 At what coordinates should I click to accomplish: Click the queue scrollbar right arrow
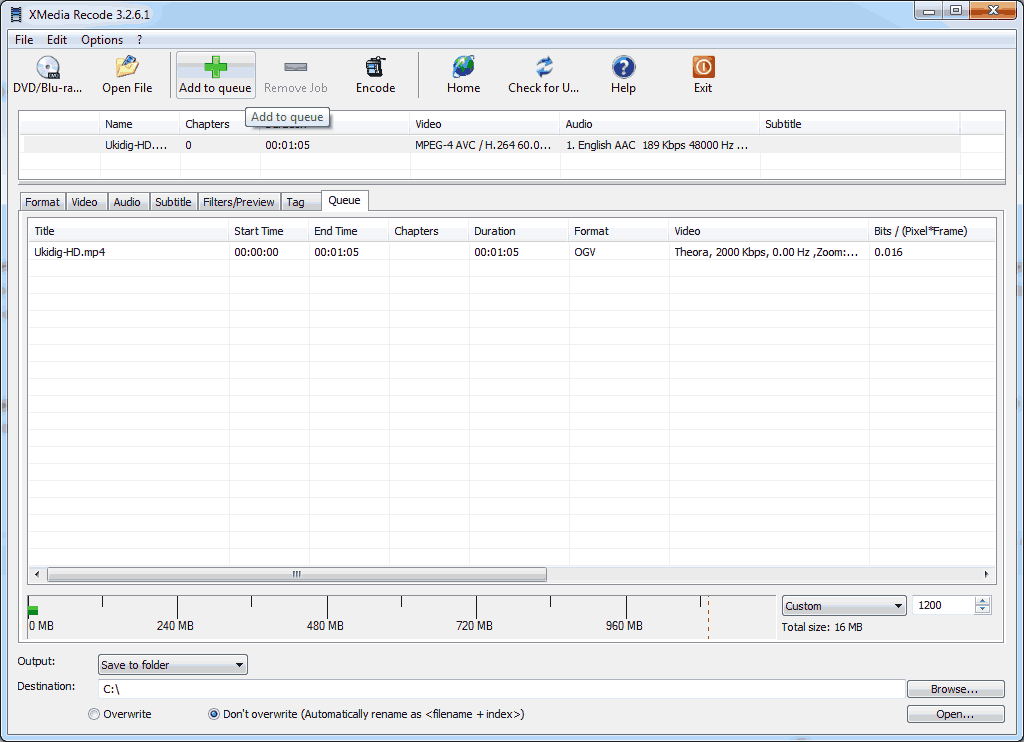[986, 574]
